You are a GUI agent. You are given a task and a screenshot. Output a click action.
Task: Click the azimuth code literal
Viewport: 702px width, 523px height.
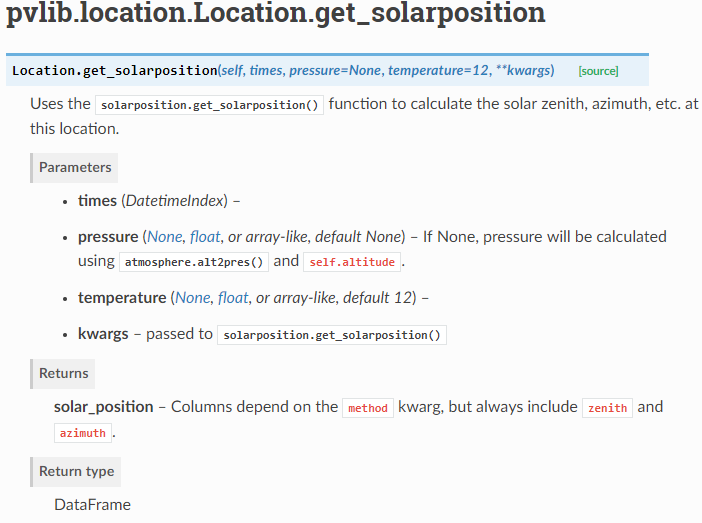coord(83,434)
